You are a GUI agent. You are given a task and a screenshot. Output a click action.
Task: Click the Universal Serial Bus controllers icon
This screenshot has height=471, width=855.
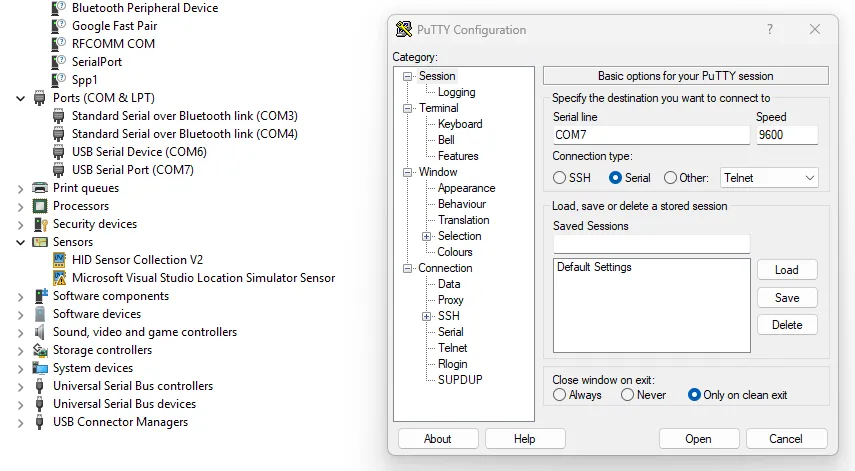(39, 386)
